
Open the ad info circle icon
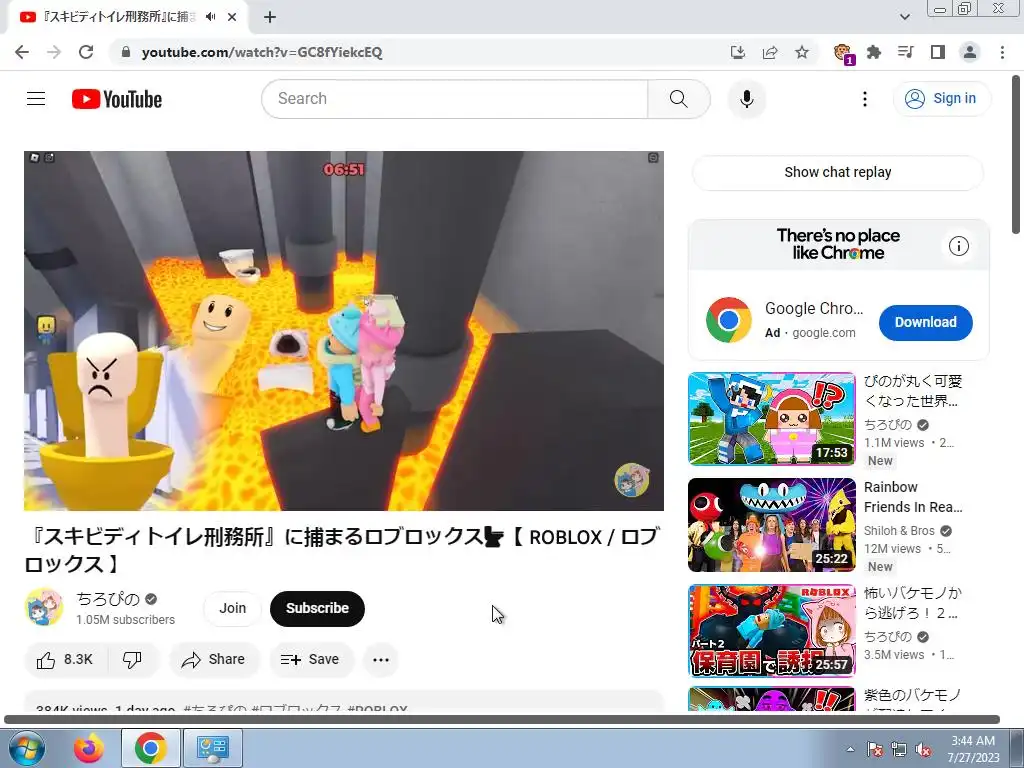point(958,246)
